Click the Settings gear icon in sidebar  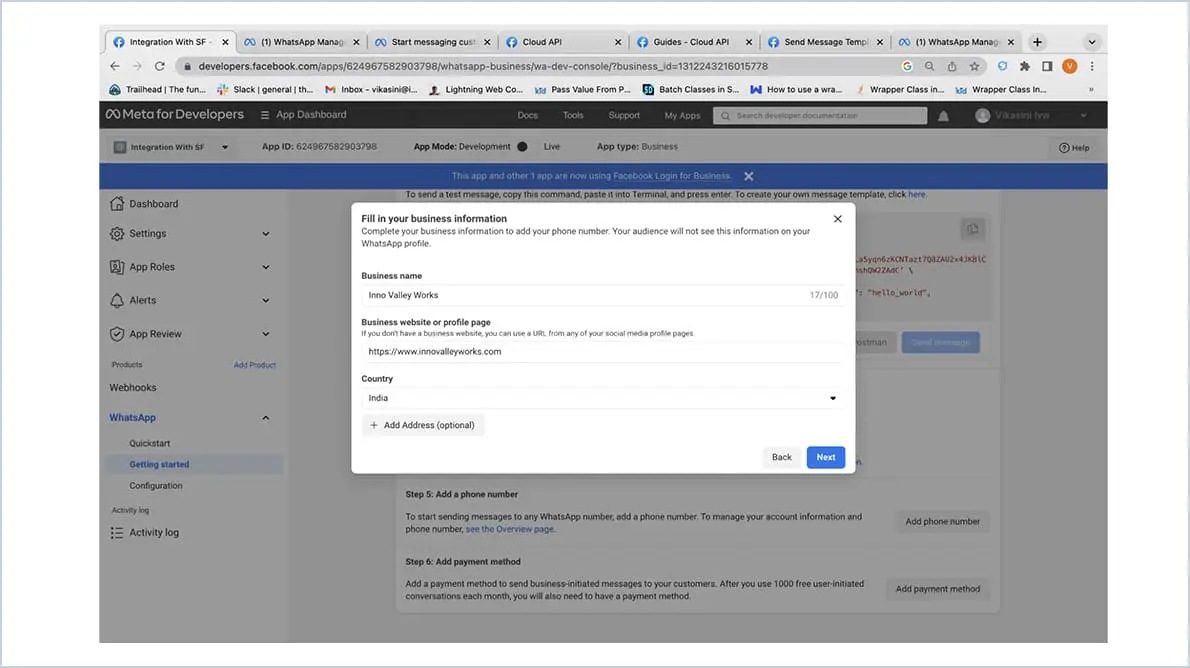tap(117, 234)
